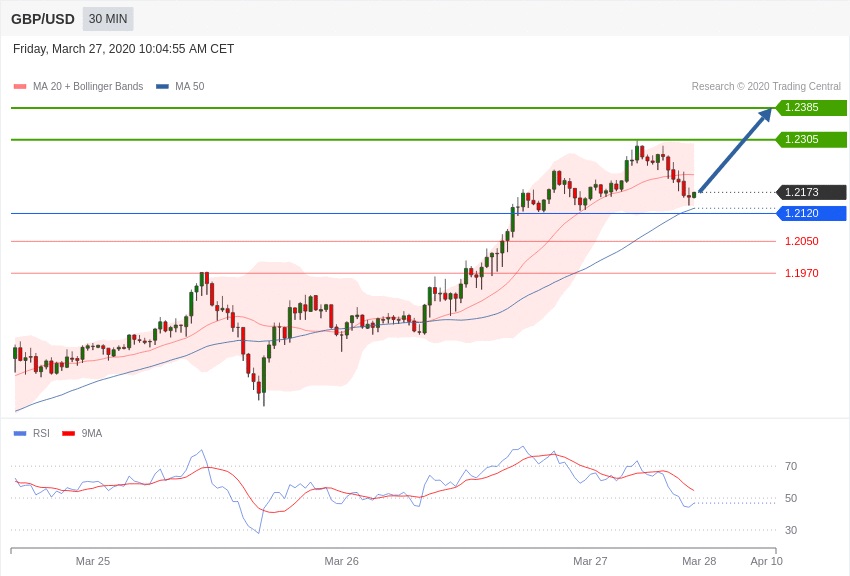Viewport: 850px width, 576px height.
Task: Select the Mar 27 date axis label
Action: click(590, 561)
